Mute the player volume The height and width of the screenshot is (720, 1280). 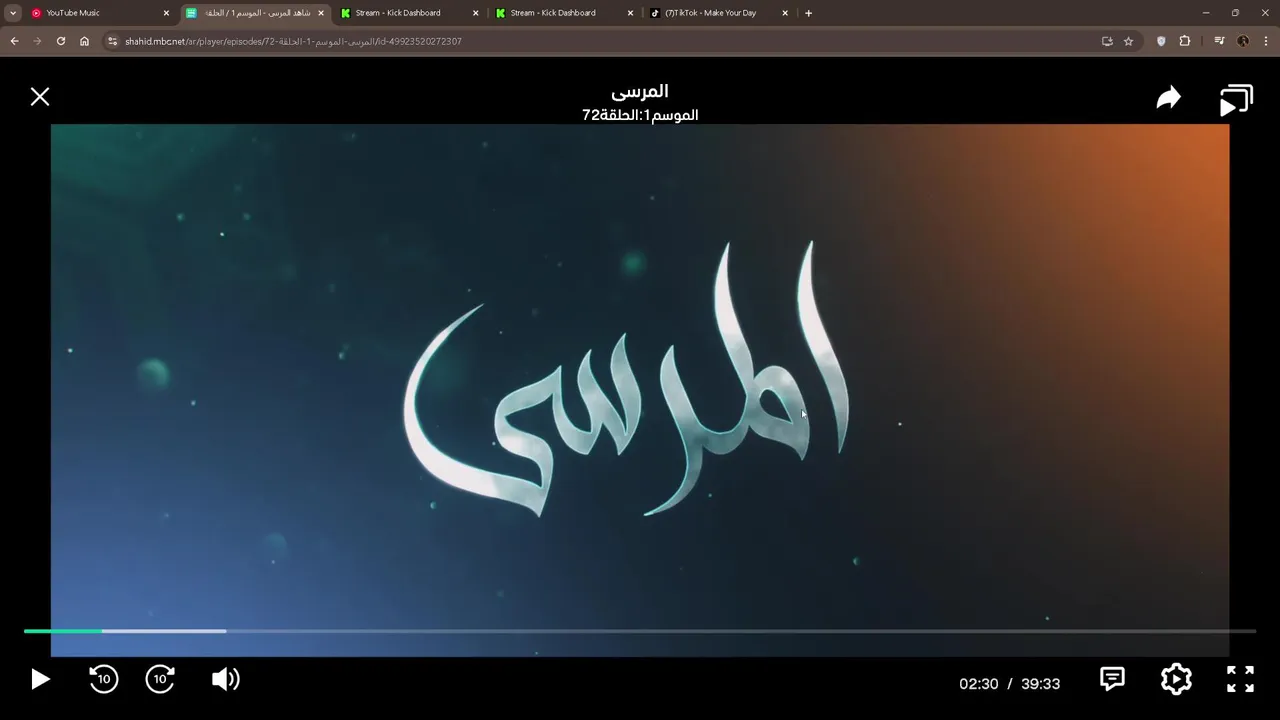pos(226,680)
